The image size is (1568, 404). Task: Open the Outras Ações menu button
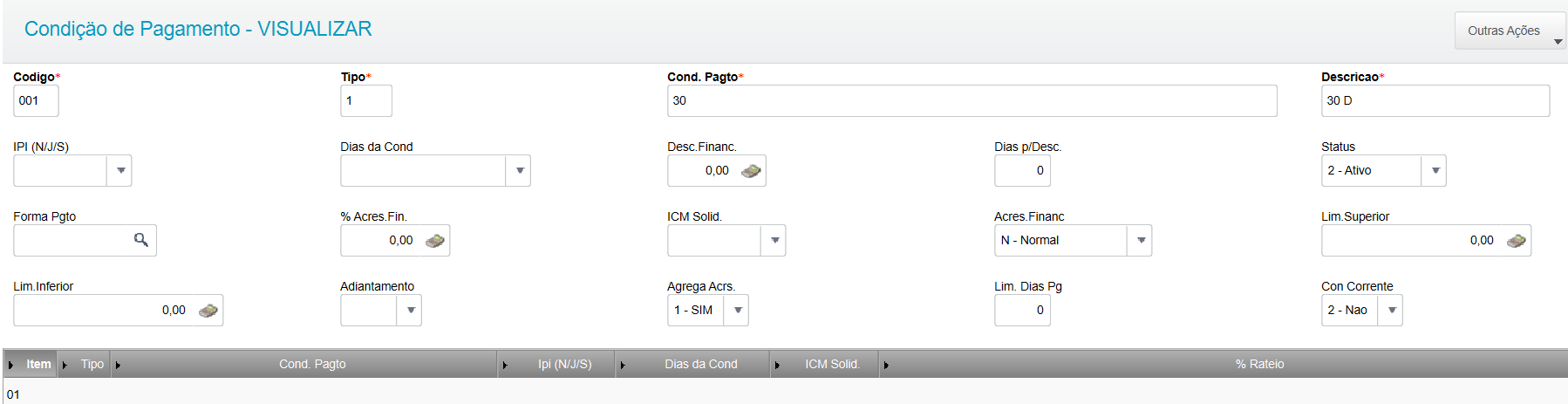tap(1509, 31)
